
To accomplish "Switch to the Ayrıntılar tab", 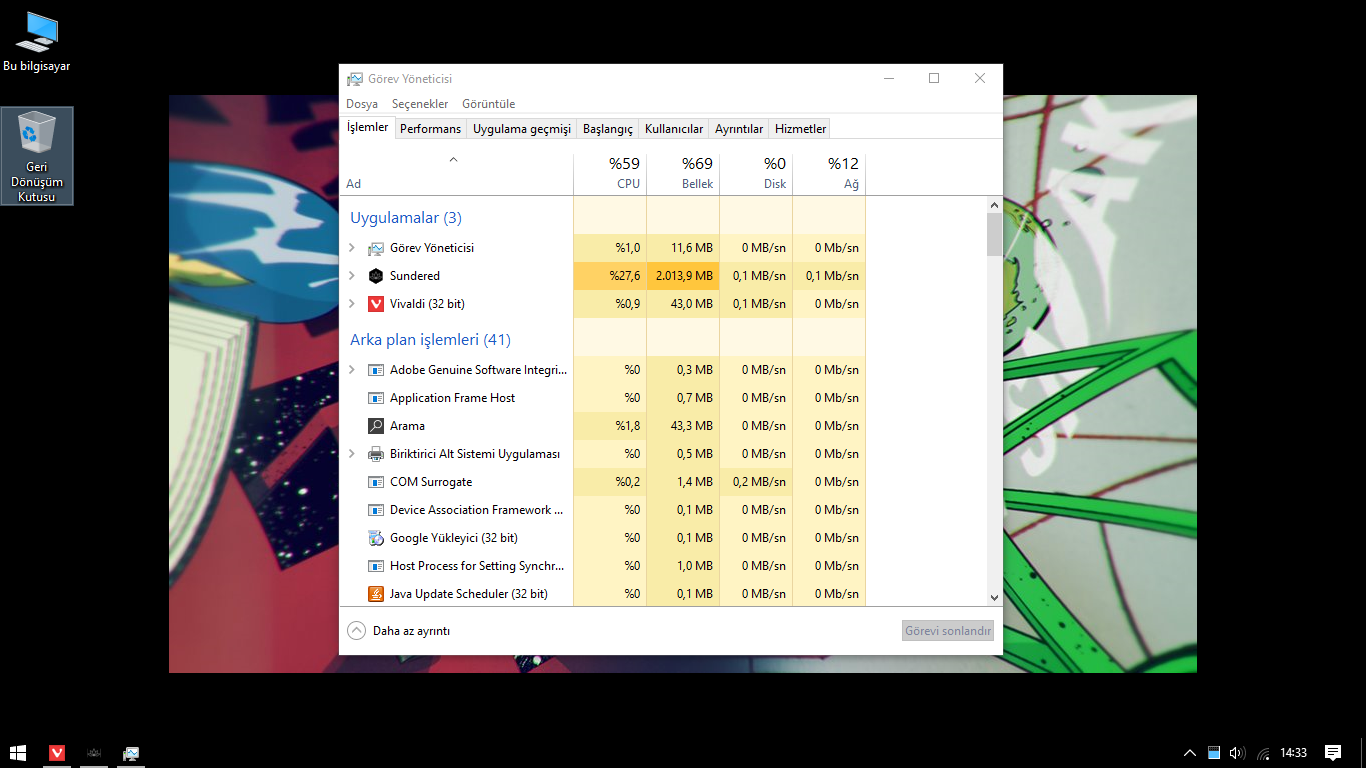I will click(739, 129).
